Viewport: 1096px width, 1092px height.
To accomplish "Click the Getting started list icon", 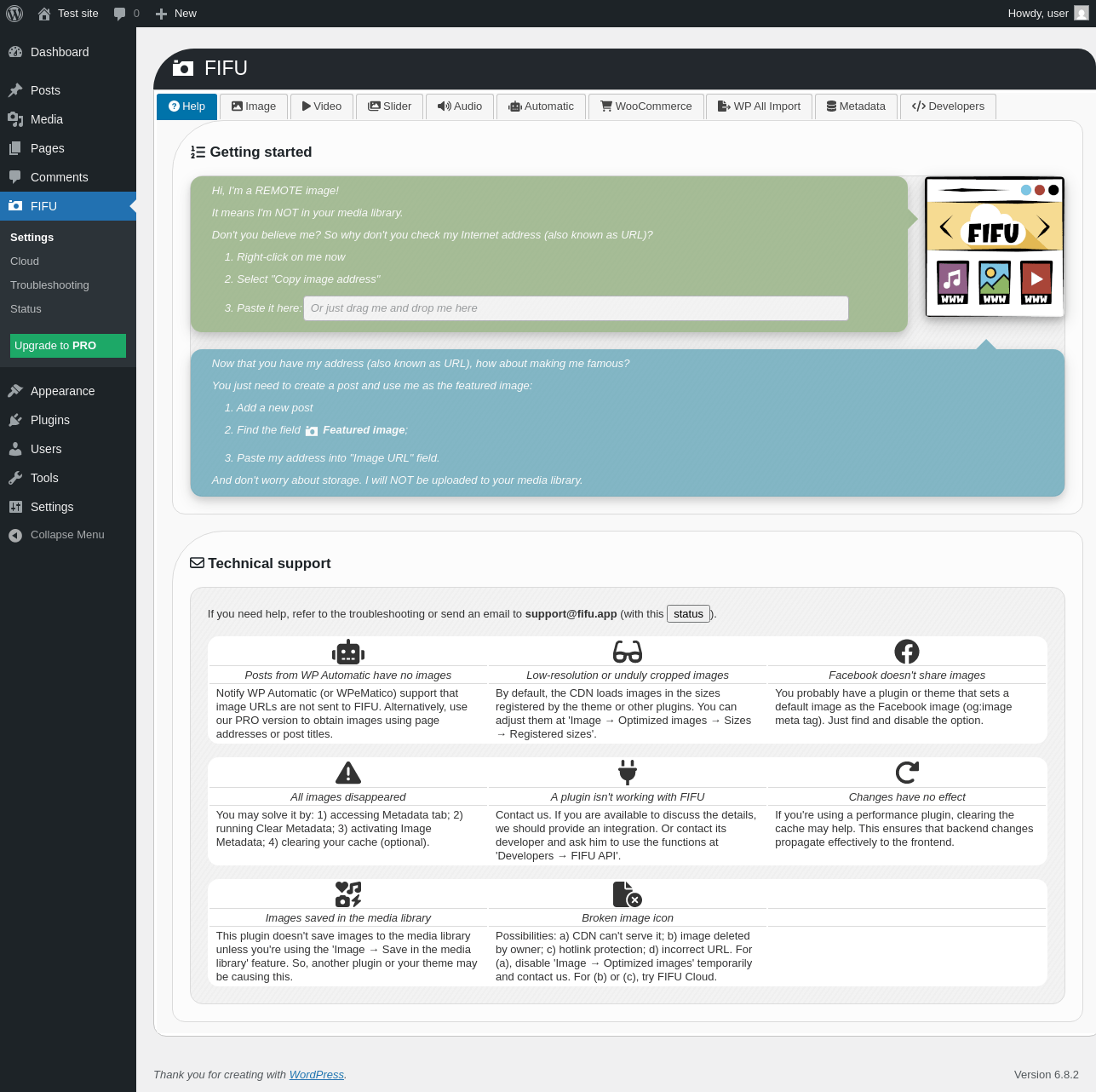I will pyautogui.click(x=198, y=152).
